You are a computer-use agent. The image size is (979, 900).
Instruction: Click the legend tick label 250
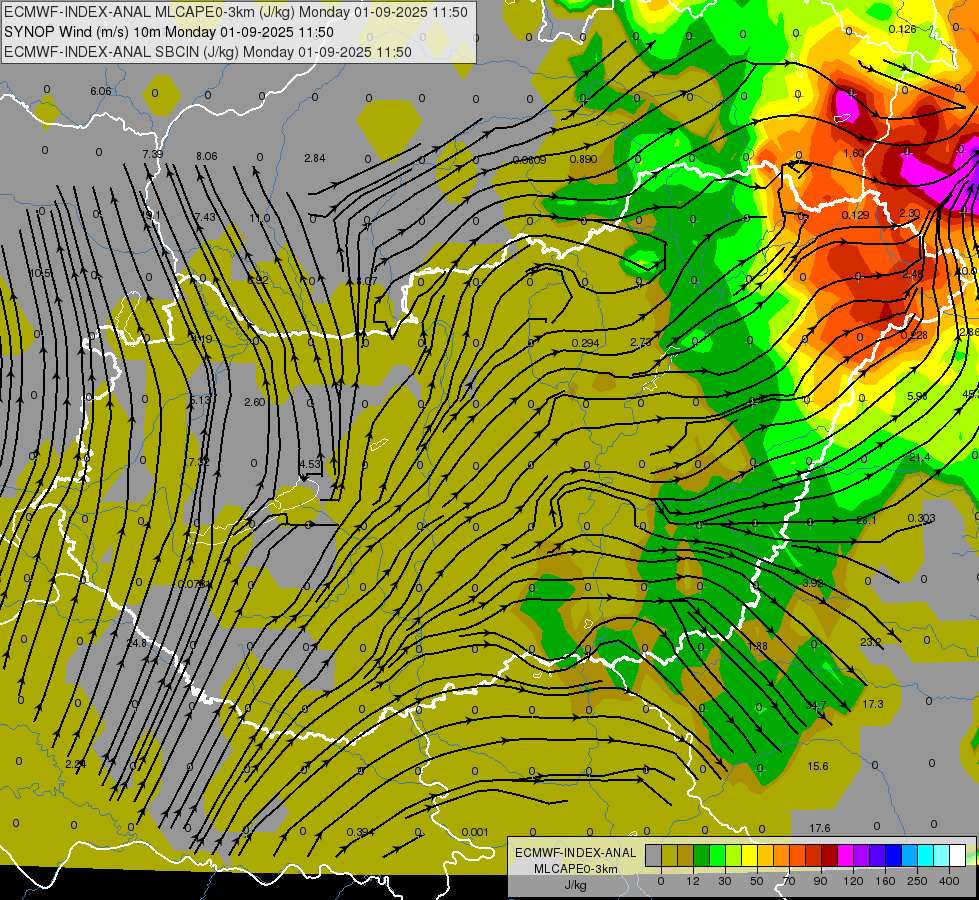click(917, 881)
